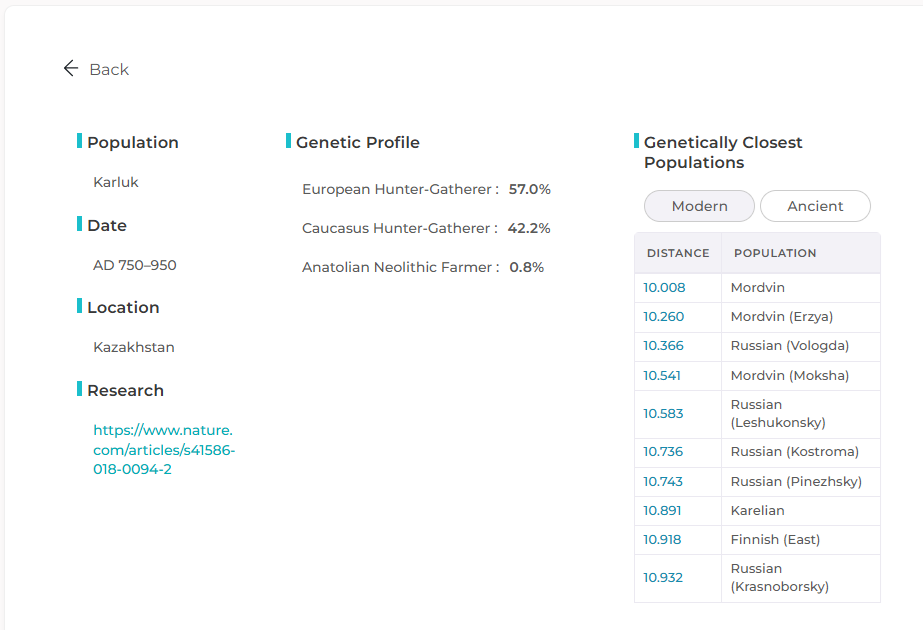This screenshot has width=923, height=630.
Task: Switch to the Modern populations tab
Action: 699,206
